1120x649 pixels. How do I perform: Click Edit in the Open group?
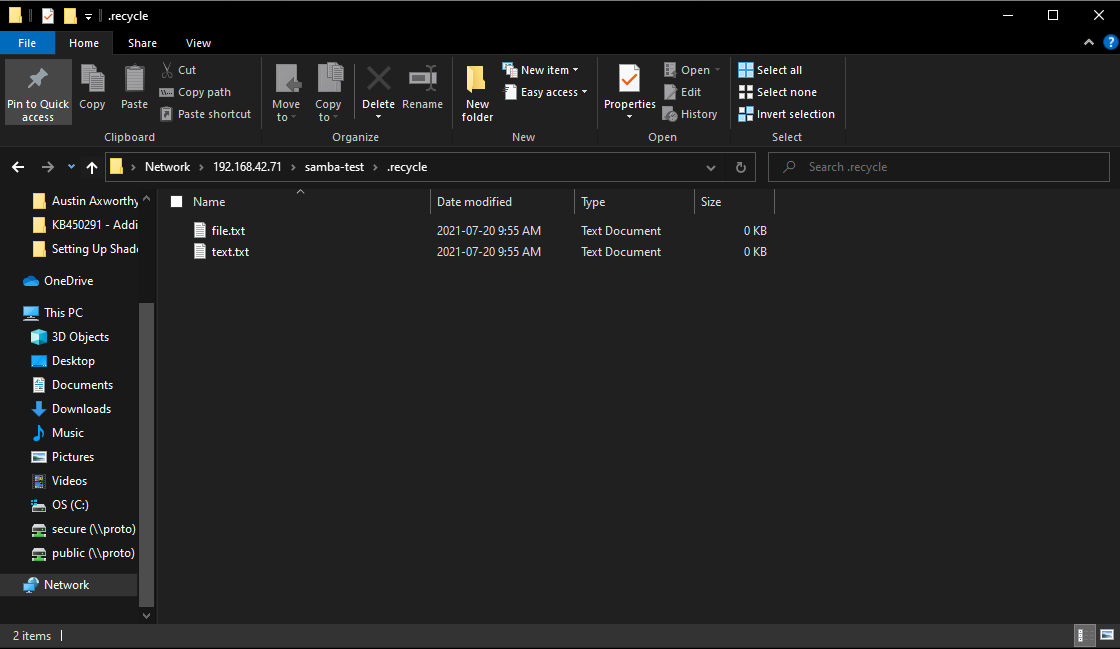[683, 92]
